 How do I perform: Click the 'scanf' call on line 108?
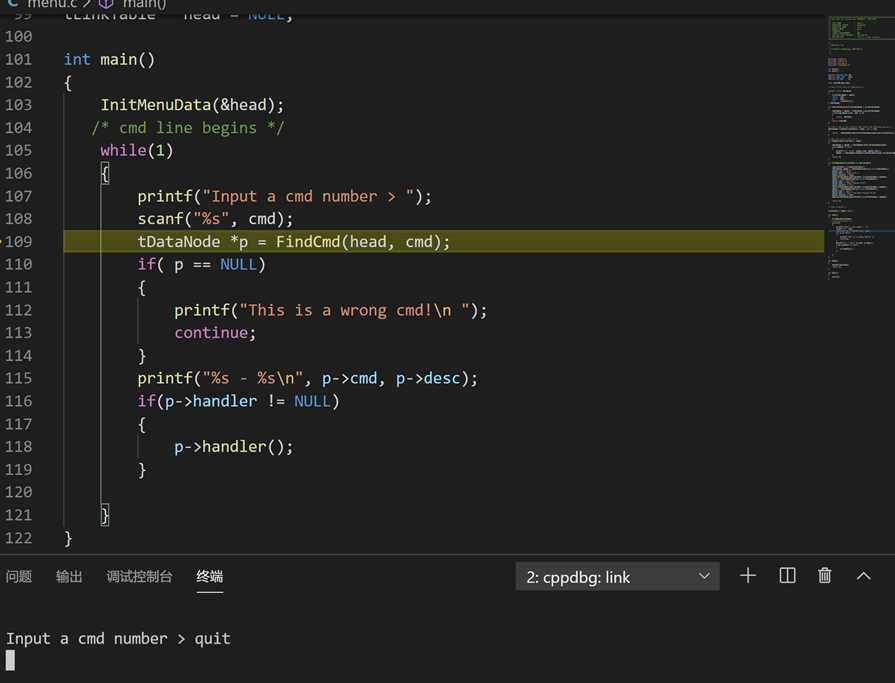click(160, 219)
